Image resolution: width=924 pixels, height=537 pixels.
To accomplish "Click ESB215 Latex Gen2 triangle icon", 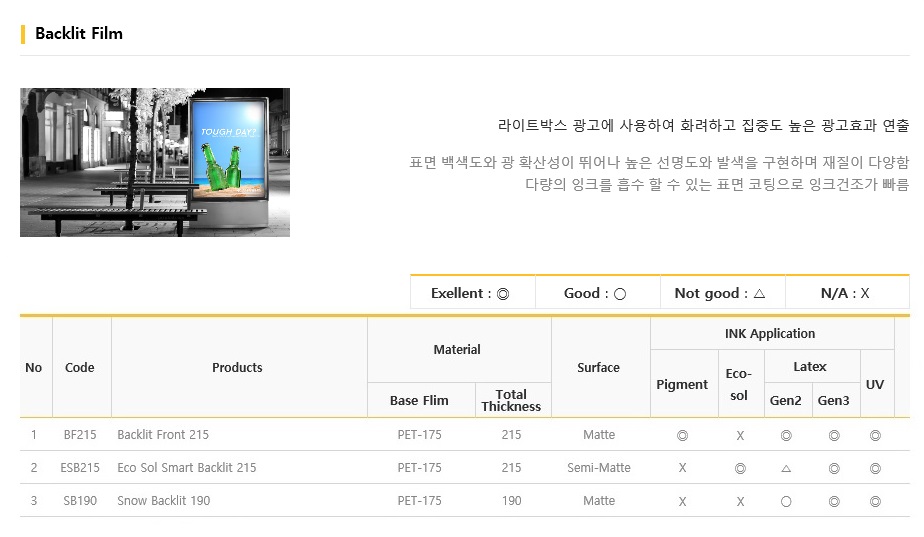I will (x=786, y=469).
